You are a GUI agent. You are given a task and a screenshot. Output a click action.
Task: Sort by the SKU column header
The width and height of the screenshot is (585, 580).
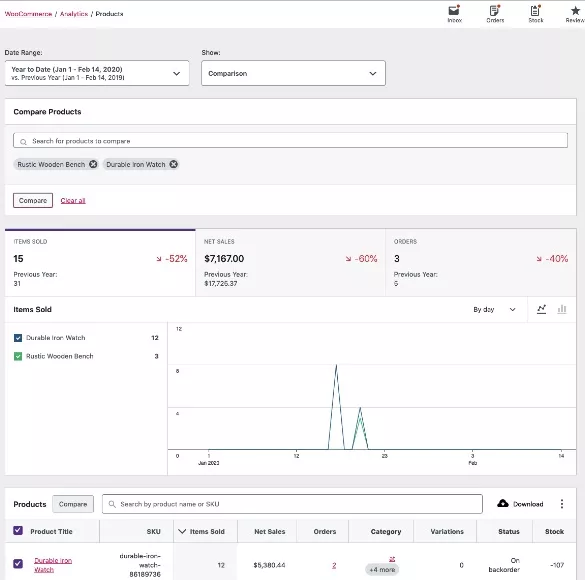coord(153,531)
